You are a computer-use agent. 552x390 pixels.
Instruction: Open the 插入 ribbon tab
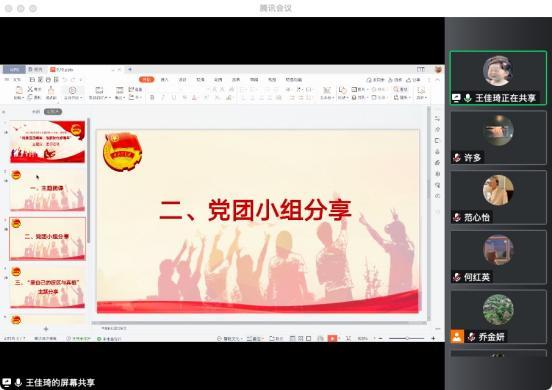pyautogui.click(x=164, y=80)
